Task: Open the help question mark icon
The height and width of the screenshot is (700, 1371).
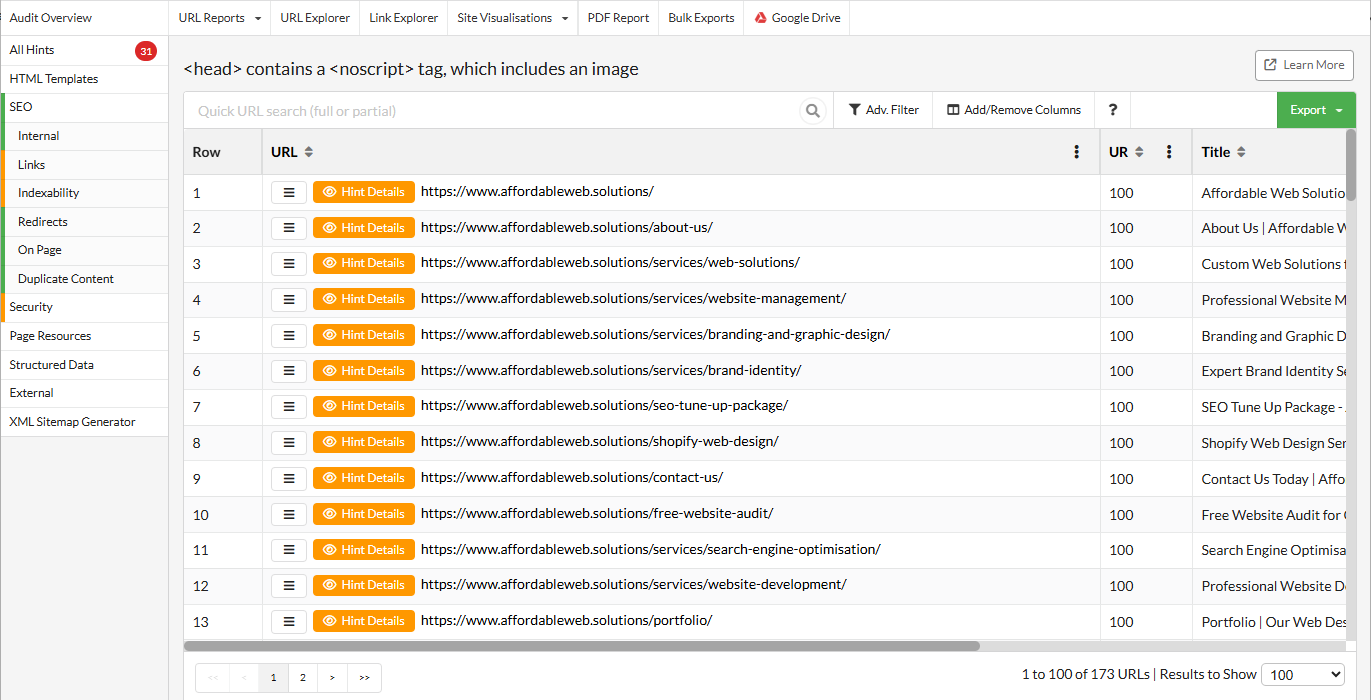Action: click(1112, 110)
